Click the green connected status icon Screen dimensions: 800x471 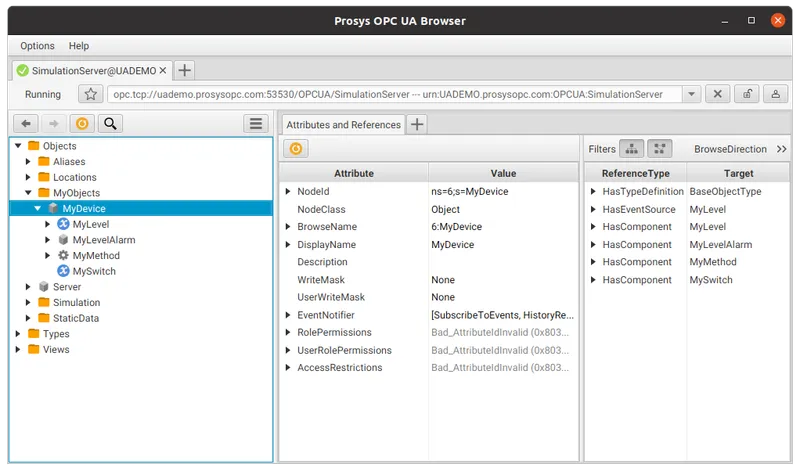click(x=23, y=70)
